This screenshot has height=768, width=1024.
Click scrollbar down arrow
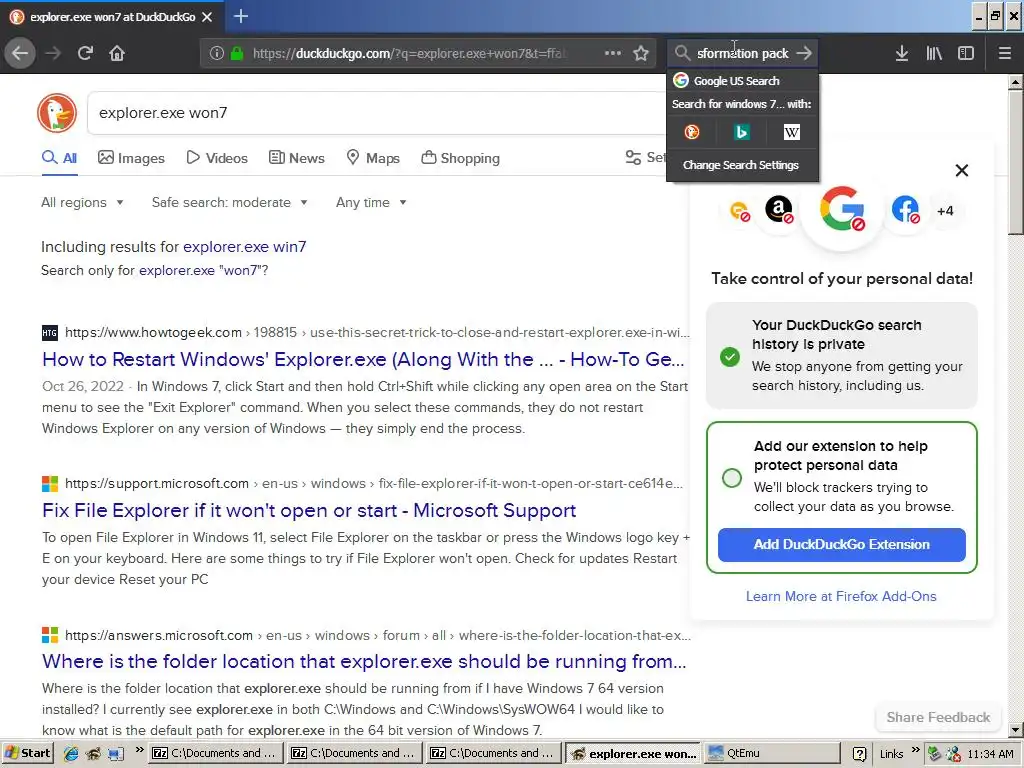(x=1015, y=729)
